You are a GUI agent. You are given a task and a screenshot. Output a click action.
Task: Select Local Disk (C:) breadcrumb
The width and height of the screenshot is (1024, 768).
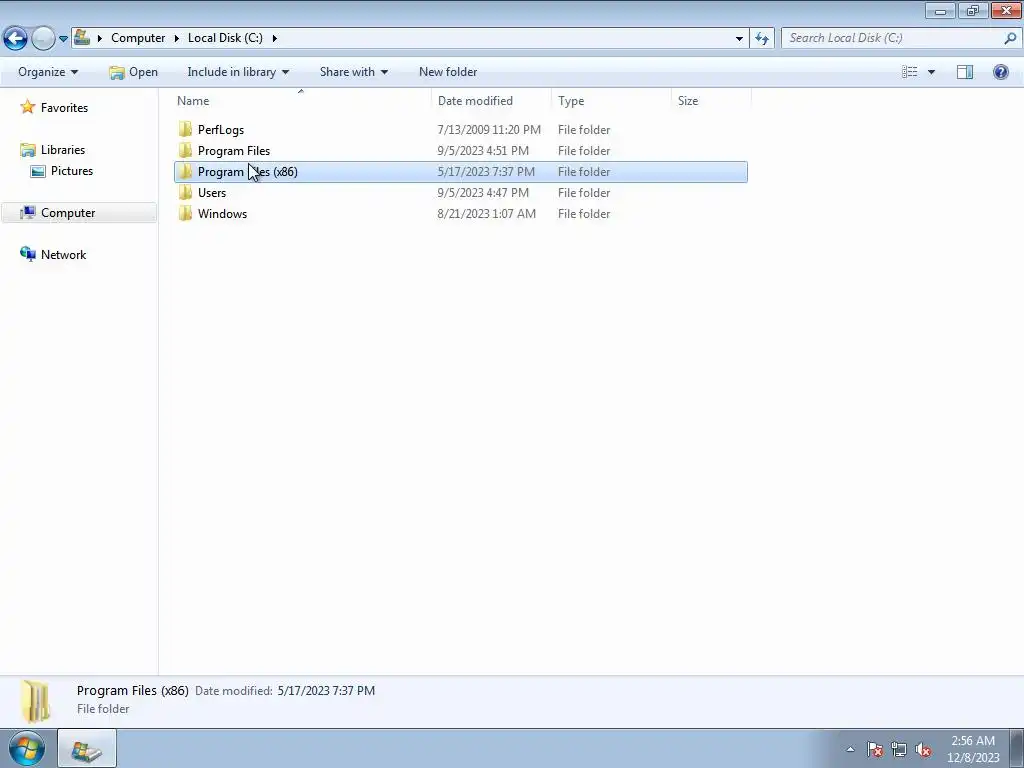pyautogui.click(x=225, y=38)
